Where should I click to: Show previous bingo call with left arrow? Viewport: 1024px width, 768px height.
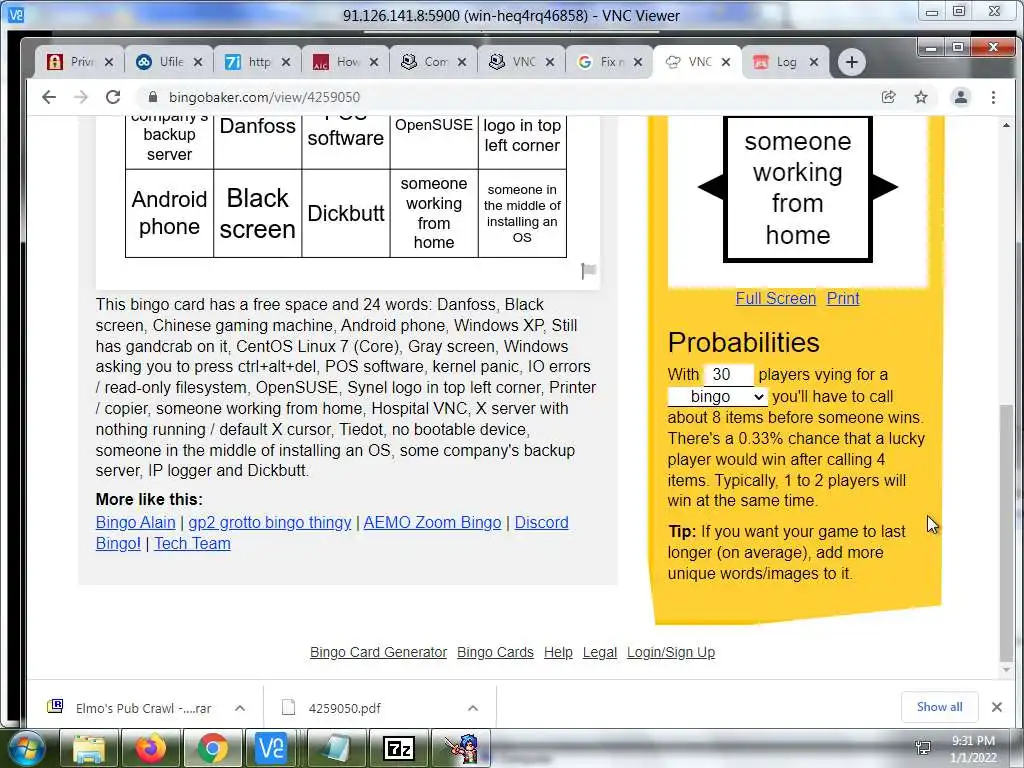[x=711, y=187]
